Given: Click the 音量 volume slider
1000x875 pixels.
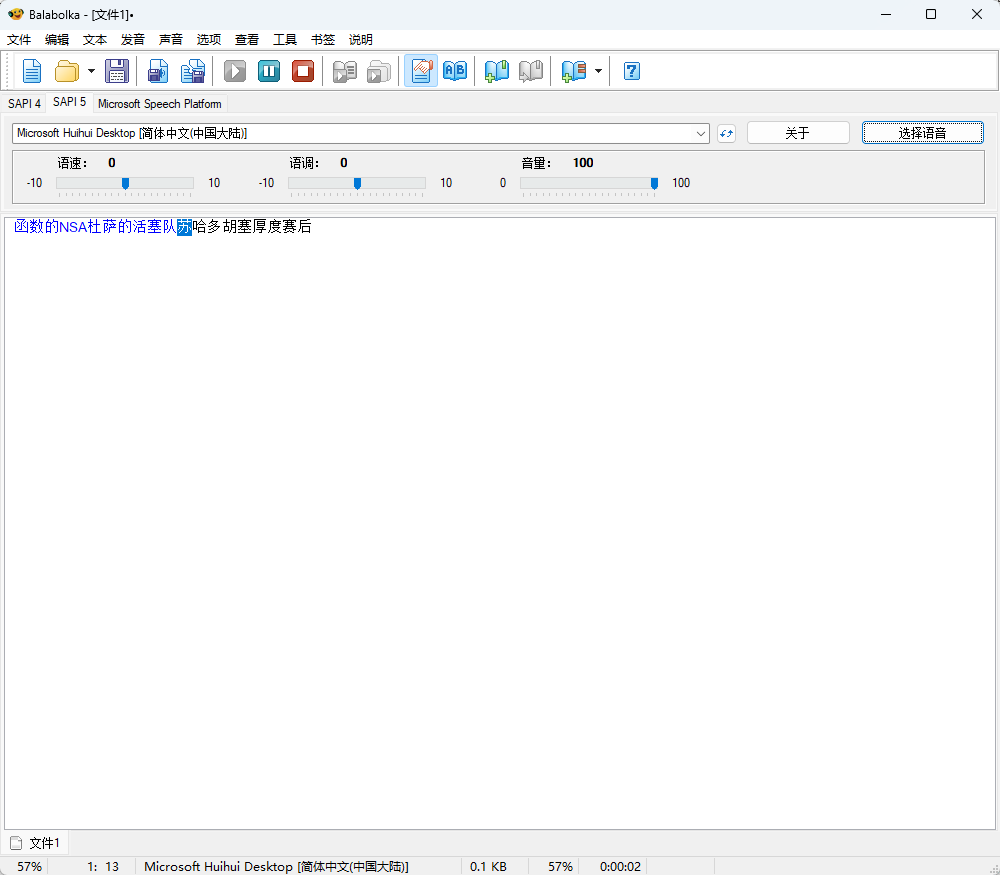Looking at the screenshot, I should (589, 184).
